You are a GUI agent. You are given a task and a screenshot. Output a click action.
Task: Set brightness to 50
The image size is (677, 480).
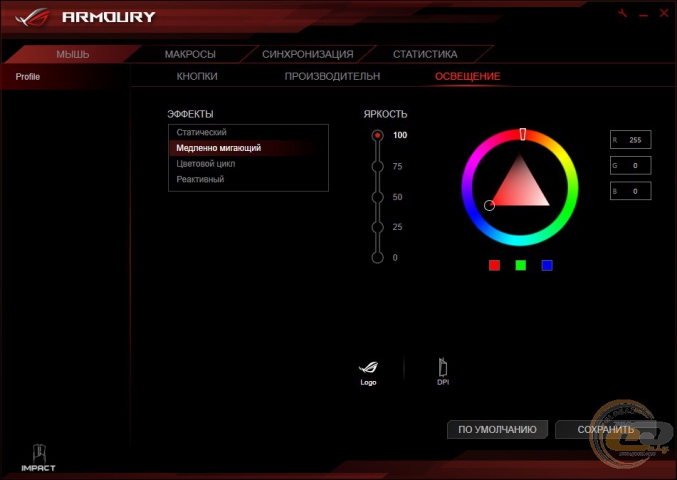coord(377,197)
